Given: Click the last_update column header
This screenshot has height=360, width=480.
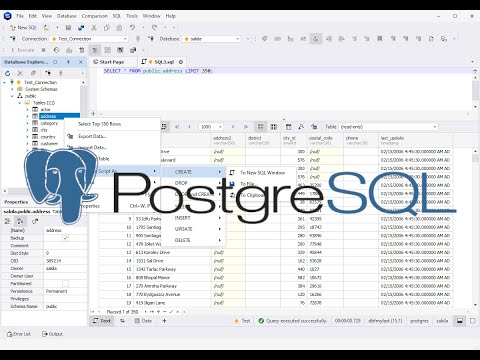Looking at the screenshot, I should 415,140.
